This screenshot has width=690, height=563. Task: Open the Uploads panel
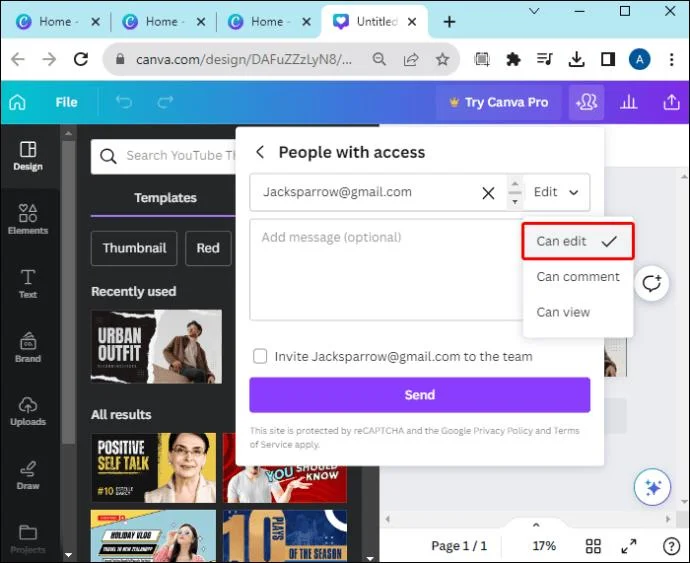(28, 411)
